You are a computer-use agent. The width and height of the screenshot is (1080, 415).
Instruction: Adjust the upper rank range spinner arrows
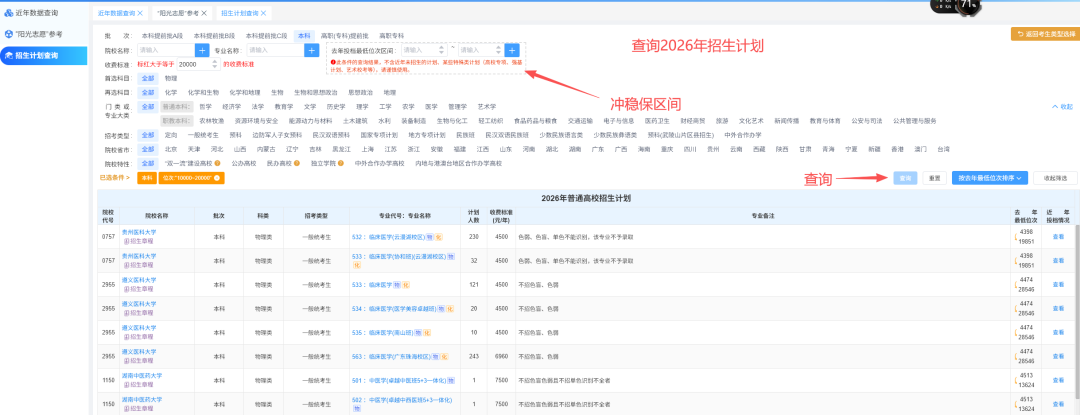click(x=498, y=50)
